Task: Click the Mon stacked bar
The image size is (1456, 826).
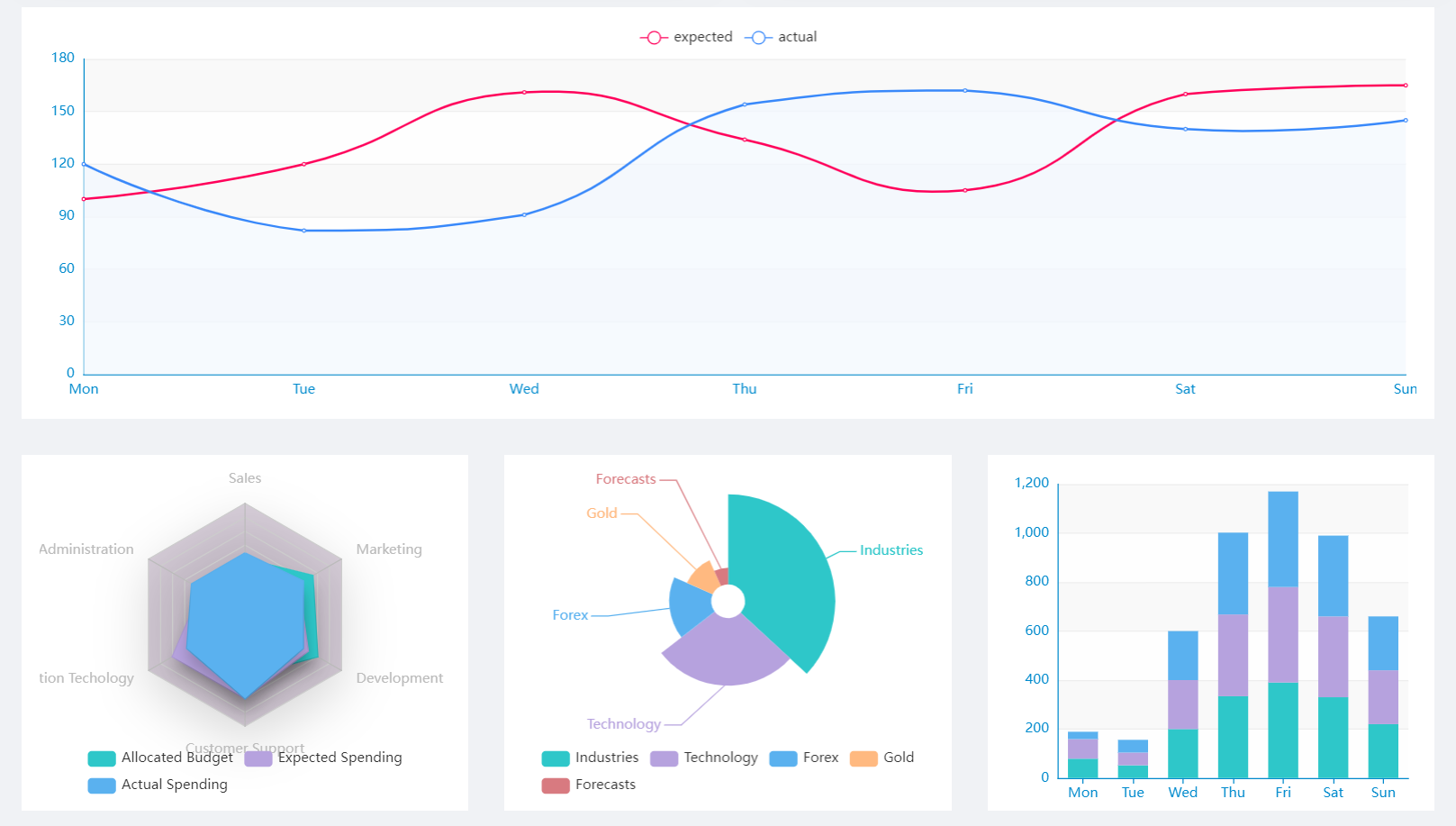Action: [1082, 755]
